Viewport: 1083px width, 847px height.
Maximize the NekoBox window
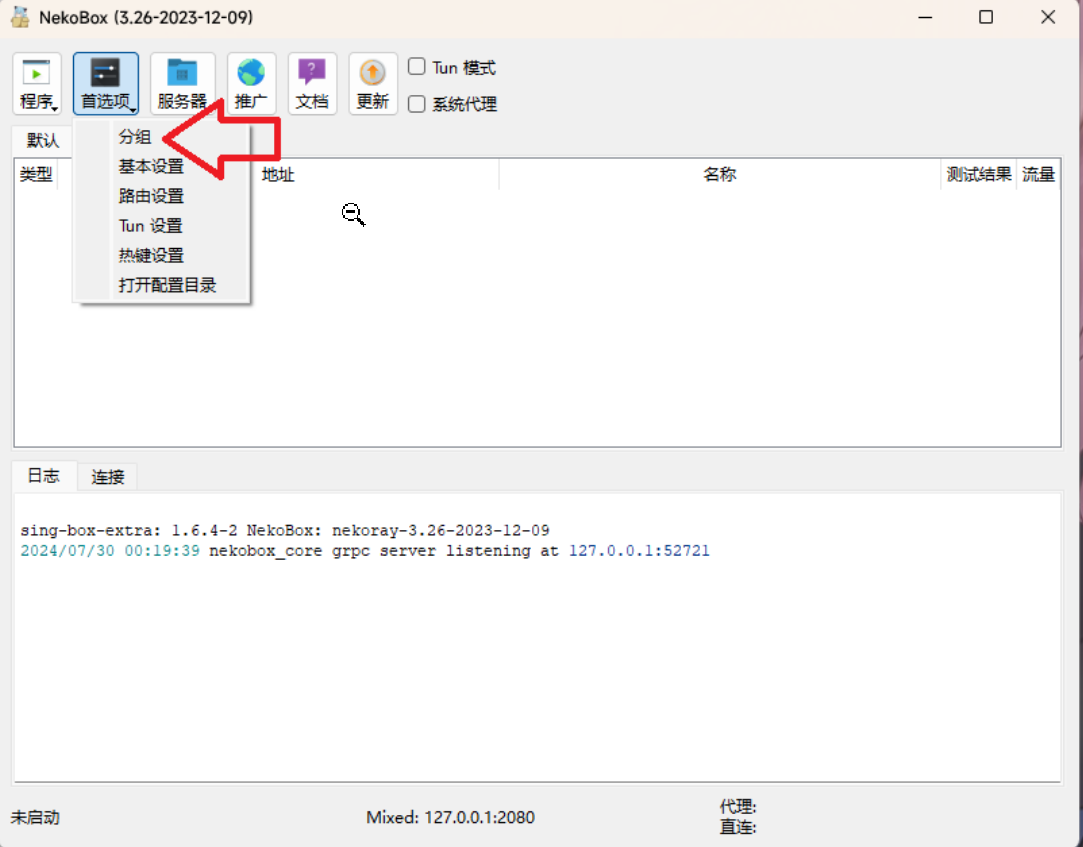[986, 17]
